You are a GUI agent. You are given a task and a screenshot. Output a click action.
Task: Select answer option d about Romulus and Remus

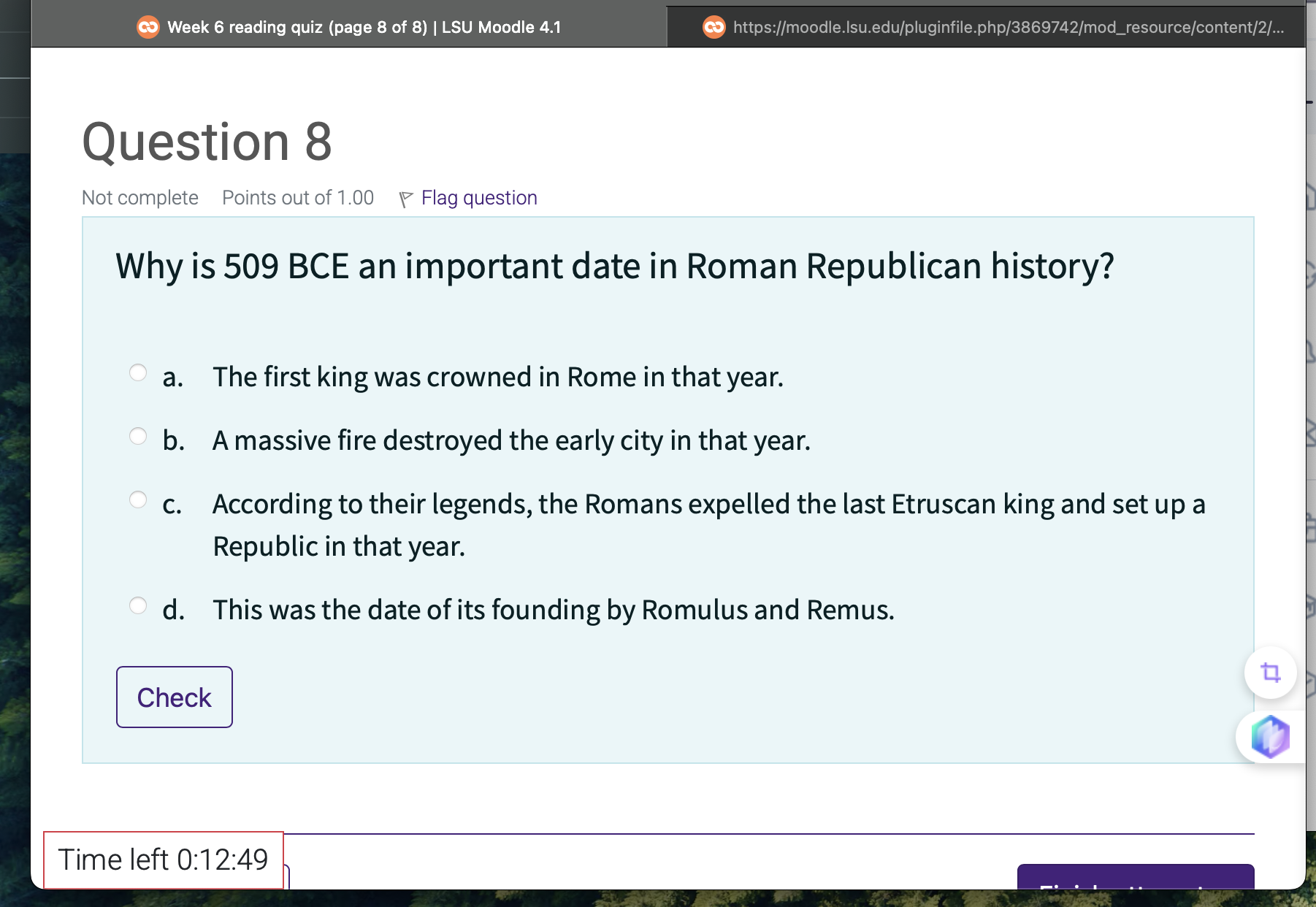tap(138, 605)
